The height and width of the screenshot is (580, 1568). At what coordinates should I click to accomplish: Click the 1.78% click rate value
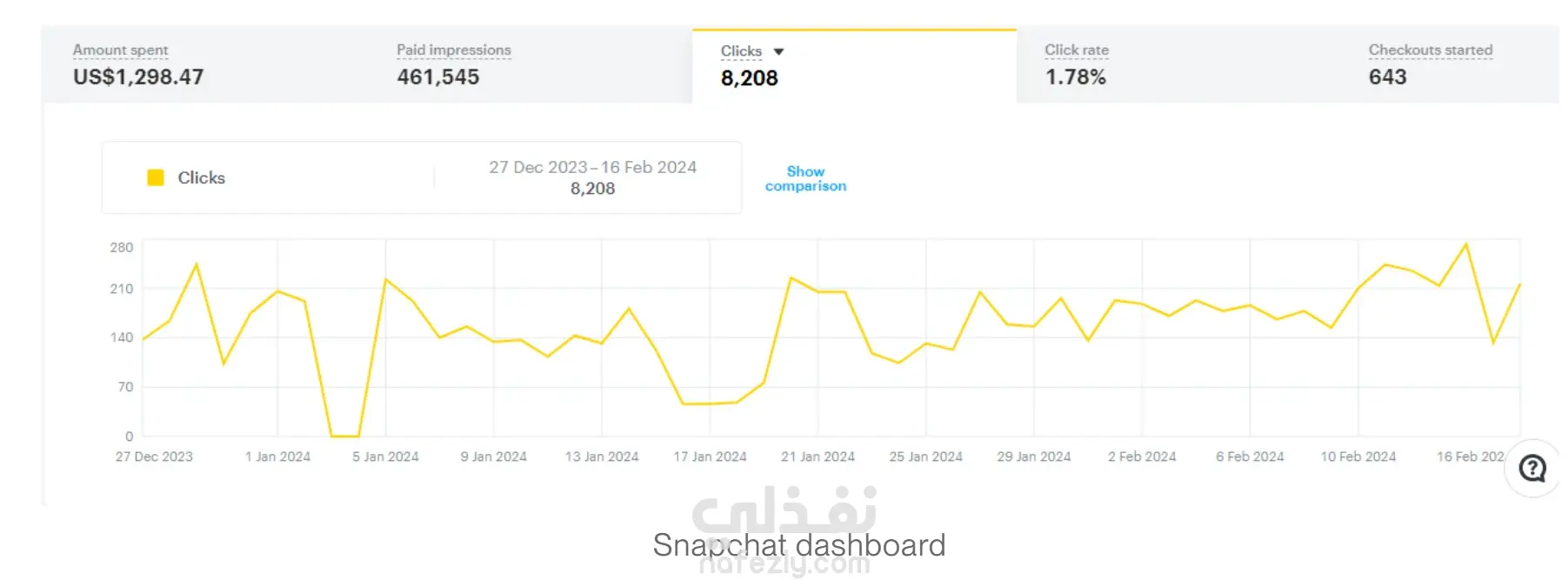1075,77
